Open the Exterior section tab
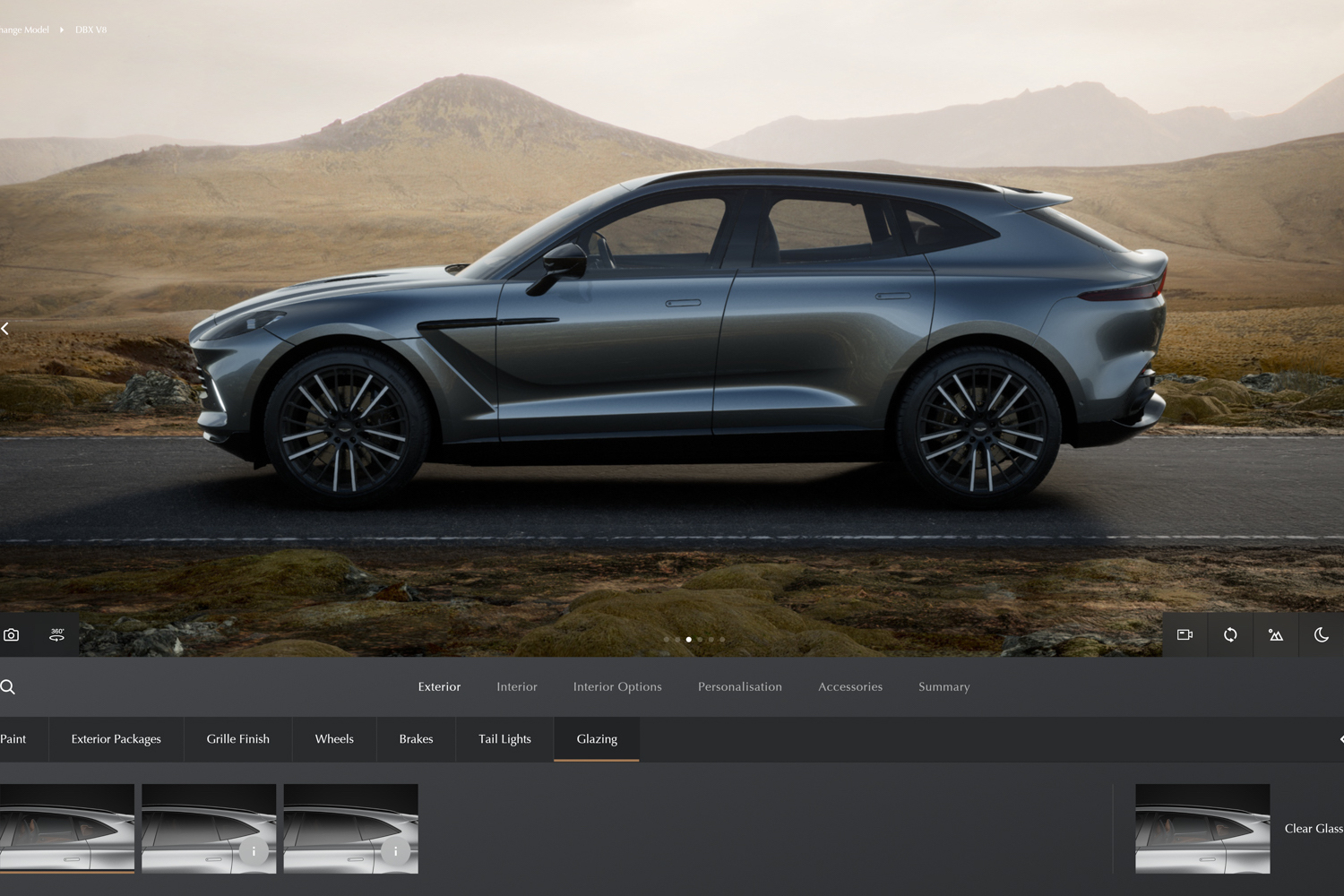Image resolution: width=1344 pixels, height=896 pixels. [x=439, y=686]
